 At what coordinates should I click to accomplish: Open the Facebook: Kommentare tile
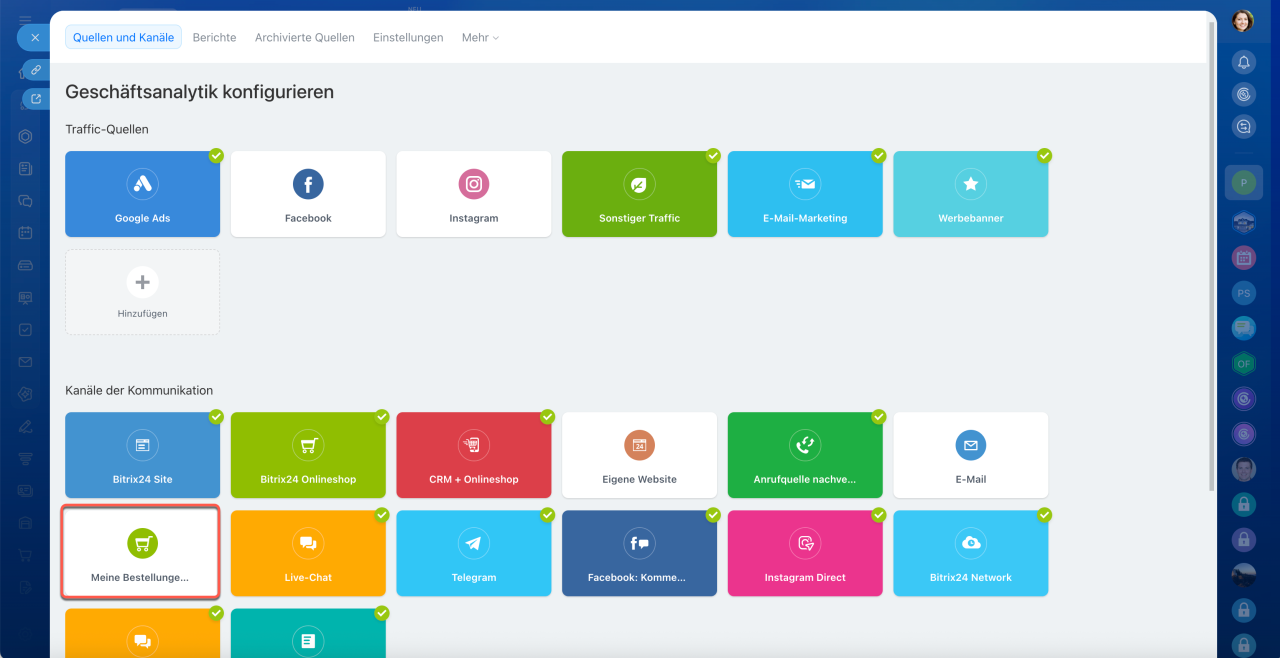[639, 553]
